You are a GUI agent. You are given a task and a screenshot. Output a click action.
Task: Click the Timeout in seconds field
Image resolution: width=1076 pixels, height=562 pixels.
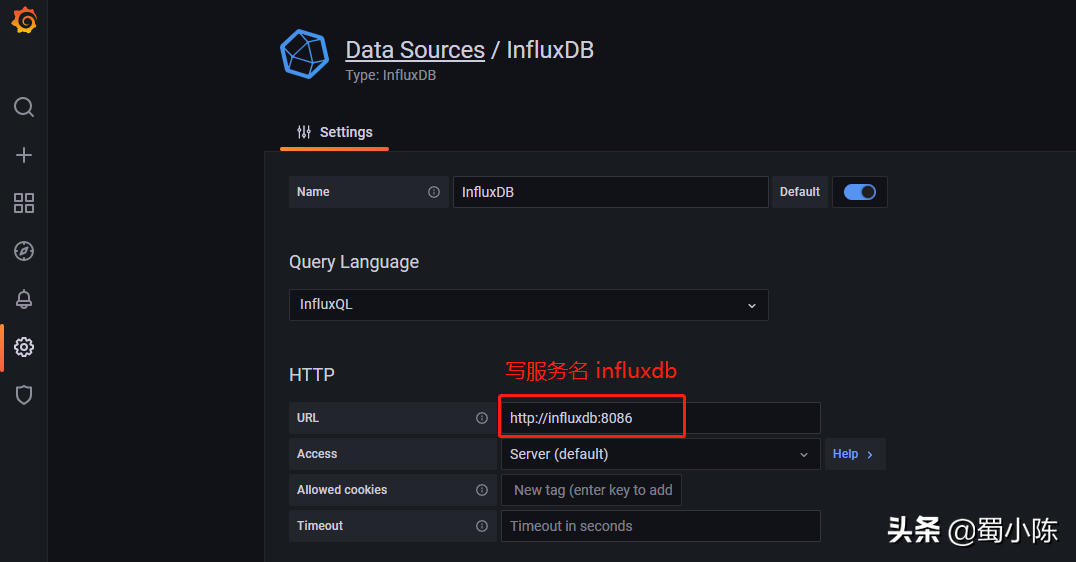[x=660, y=526]
